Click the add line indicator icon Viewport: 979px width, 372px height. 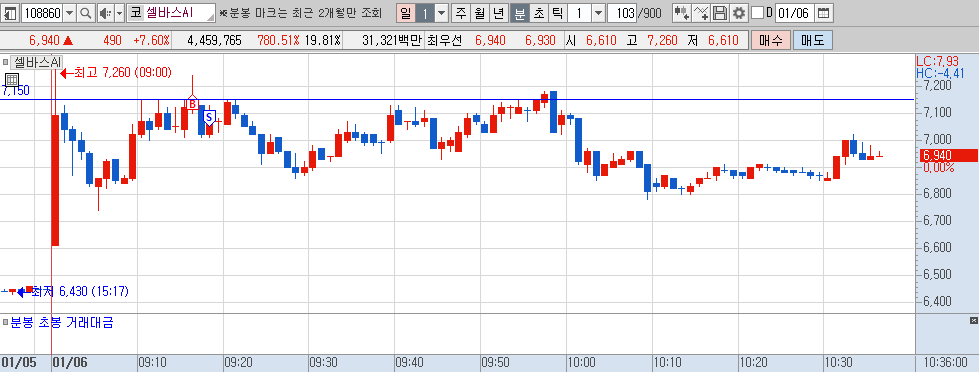click(x=701, y=12)
